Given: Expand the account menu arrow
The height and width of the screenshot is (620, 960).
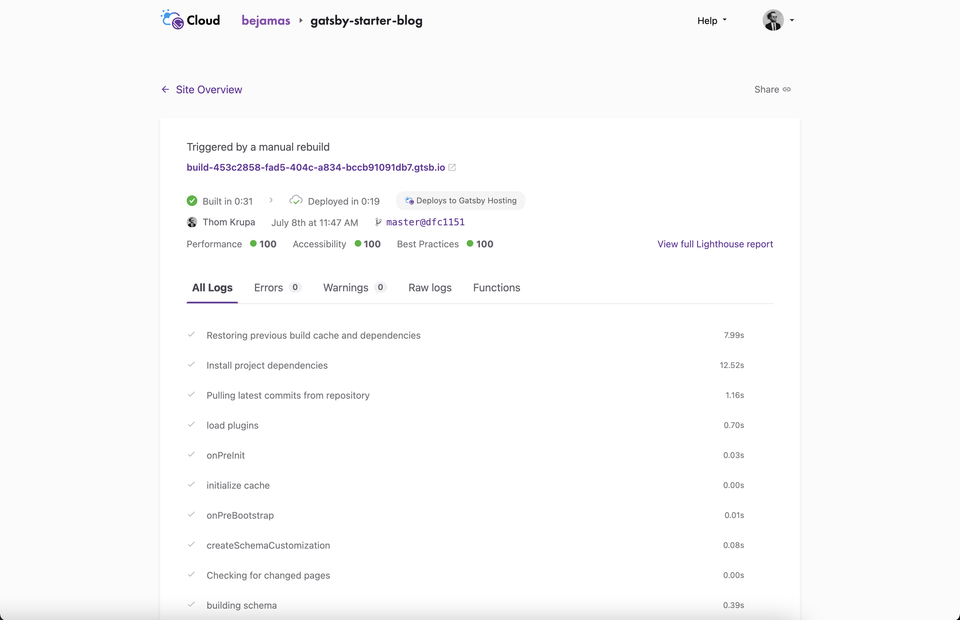Looking at the screenshot, I should tap(792, 20).
